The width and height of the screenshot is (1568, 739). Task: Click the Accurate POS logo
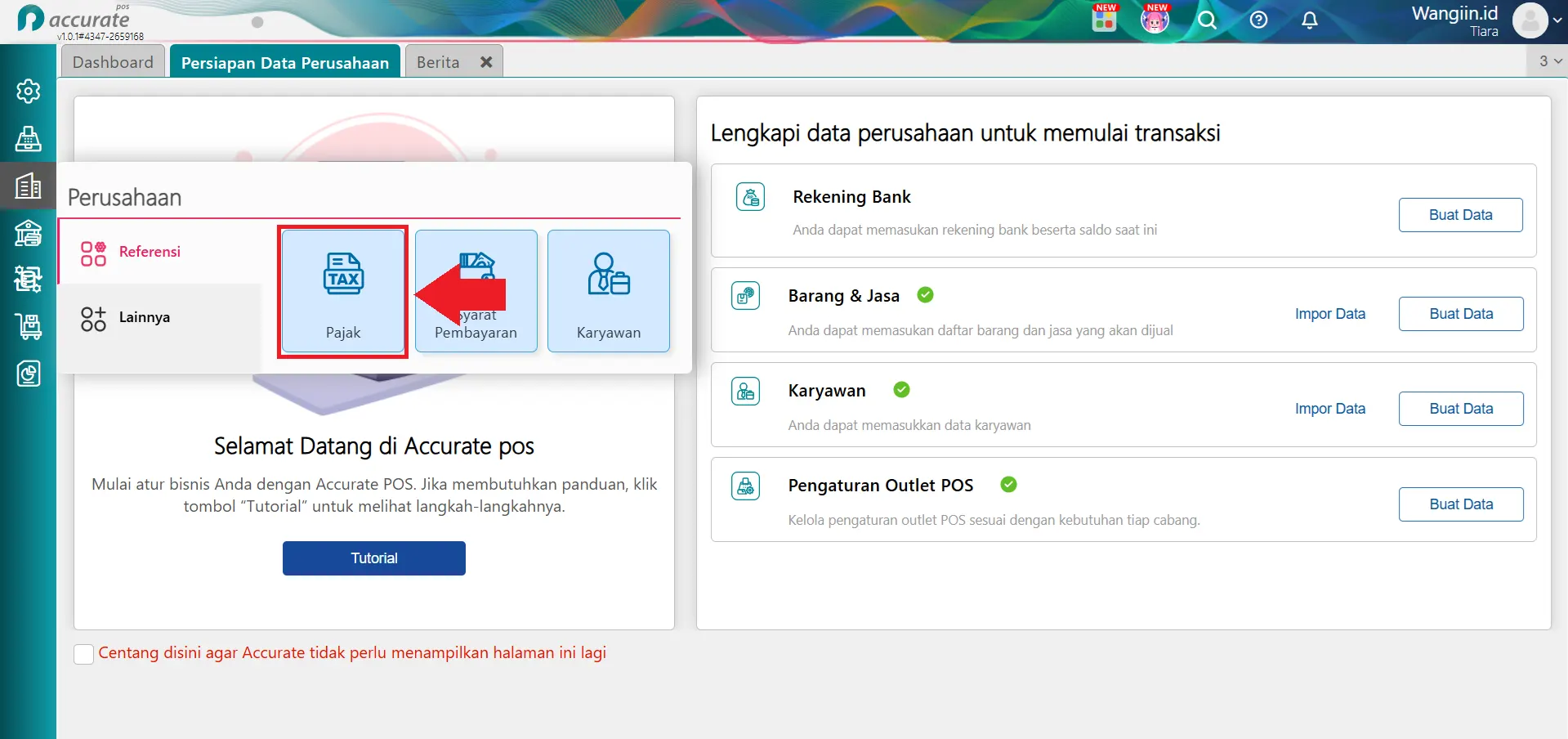click(74, 19)
